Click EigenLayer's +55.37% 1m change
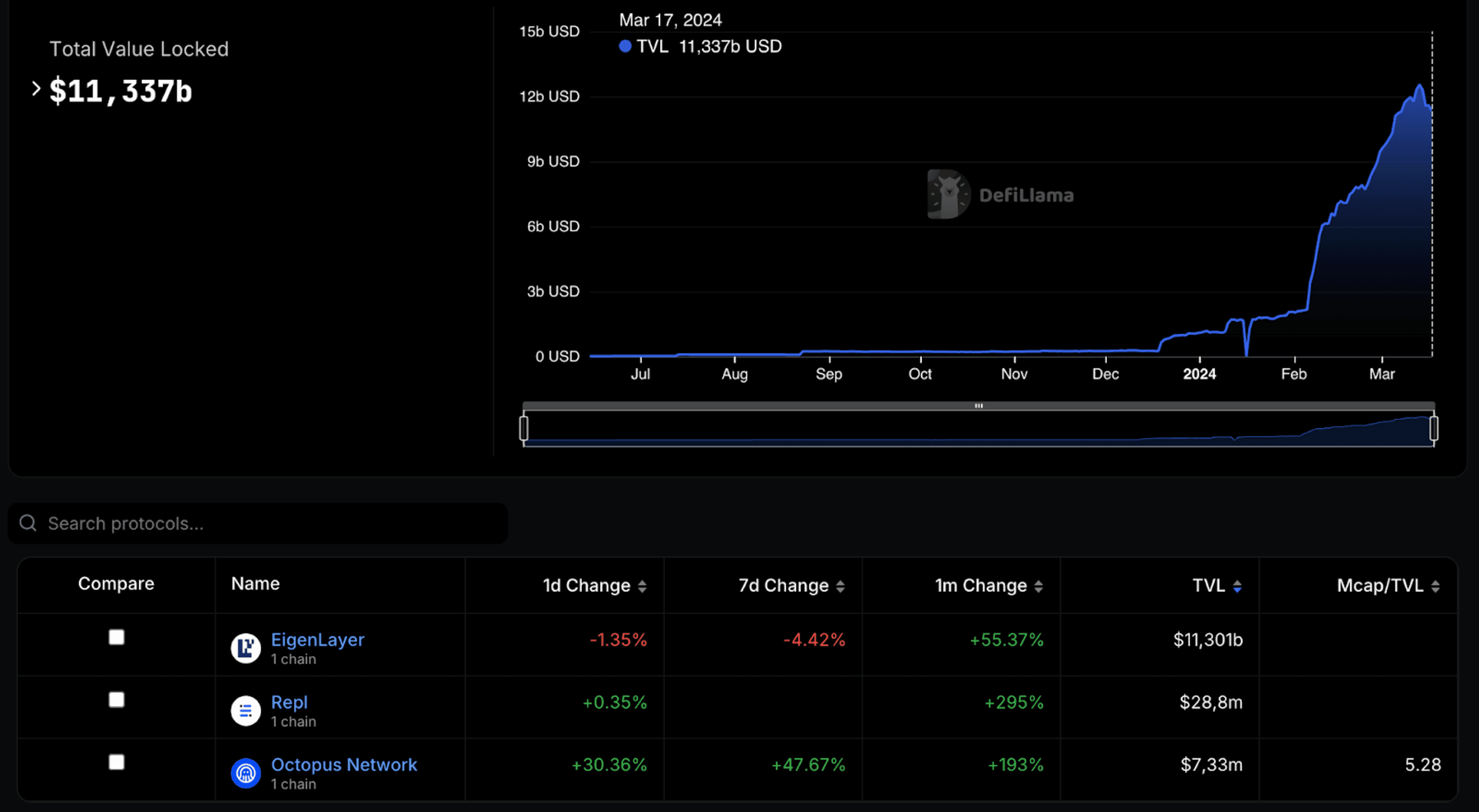Image resolution: width=1479 pixels, height=812 pixels. pyautogui.click(x=1006, y=639)
